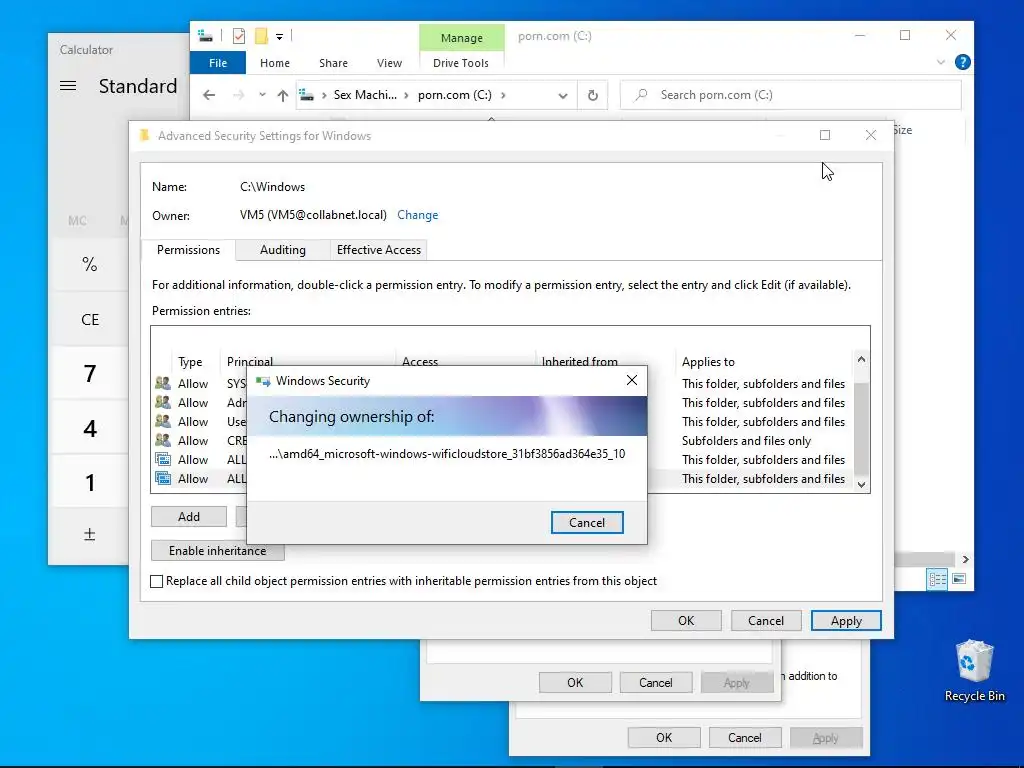Click the Calculator 1 key
This screenshot has width=1024, height=768.
click(x=89, y=483)
